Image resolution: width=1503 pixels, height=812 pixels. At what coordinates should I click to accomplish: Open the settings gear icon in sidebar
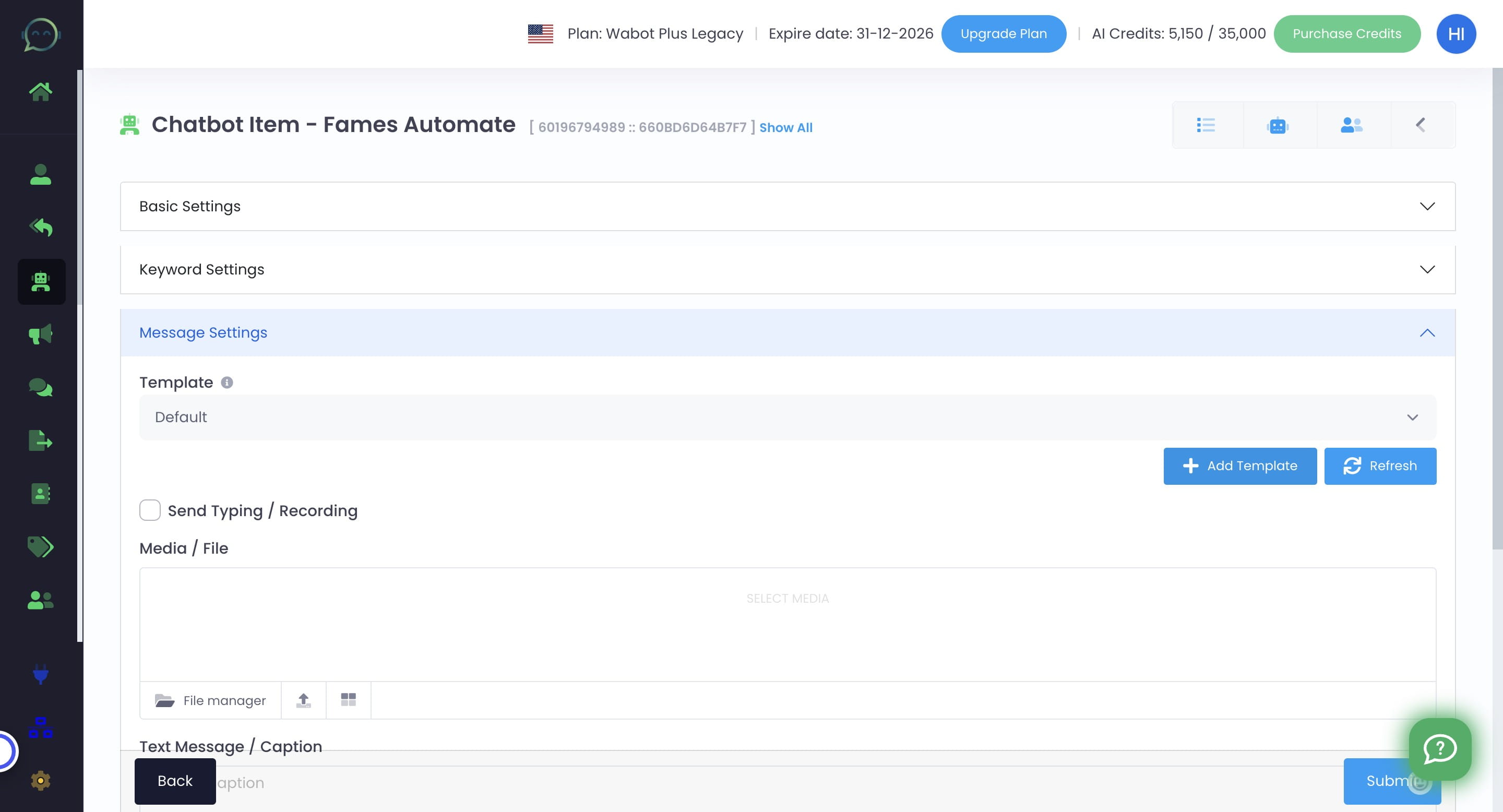point(40,781)
